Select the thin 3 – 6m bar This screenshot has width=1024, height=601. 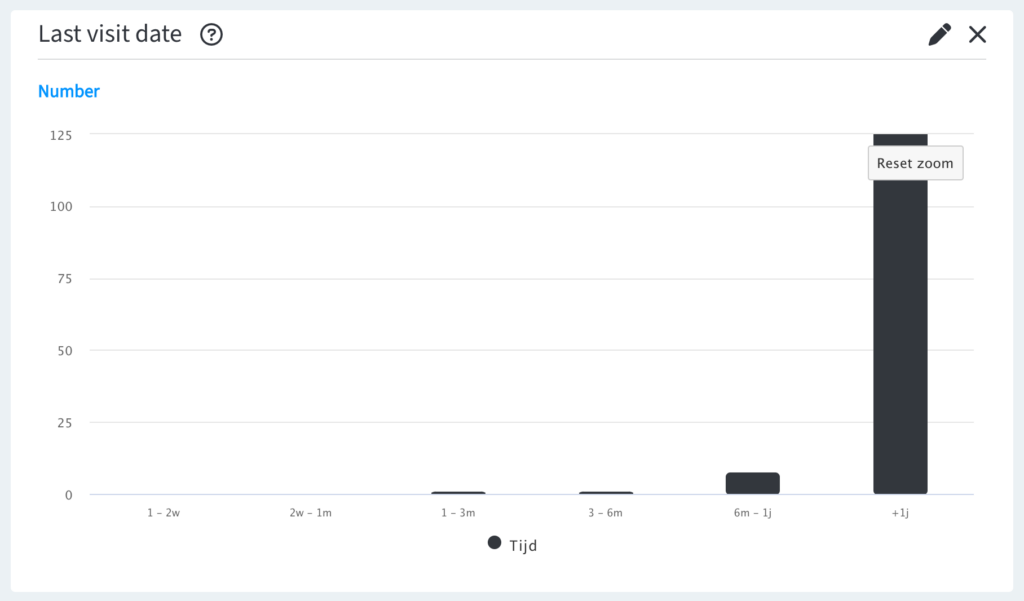[605, 493]
